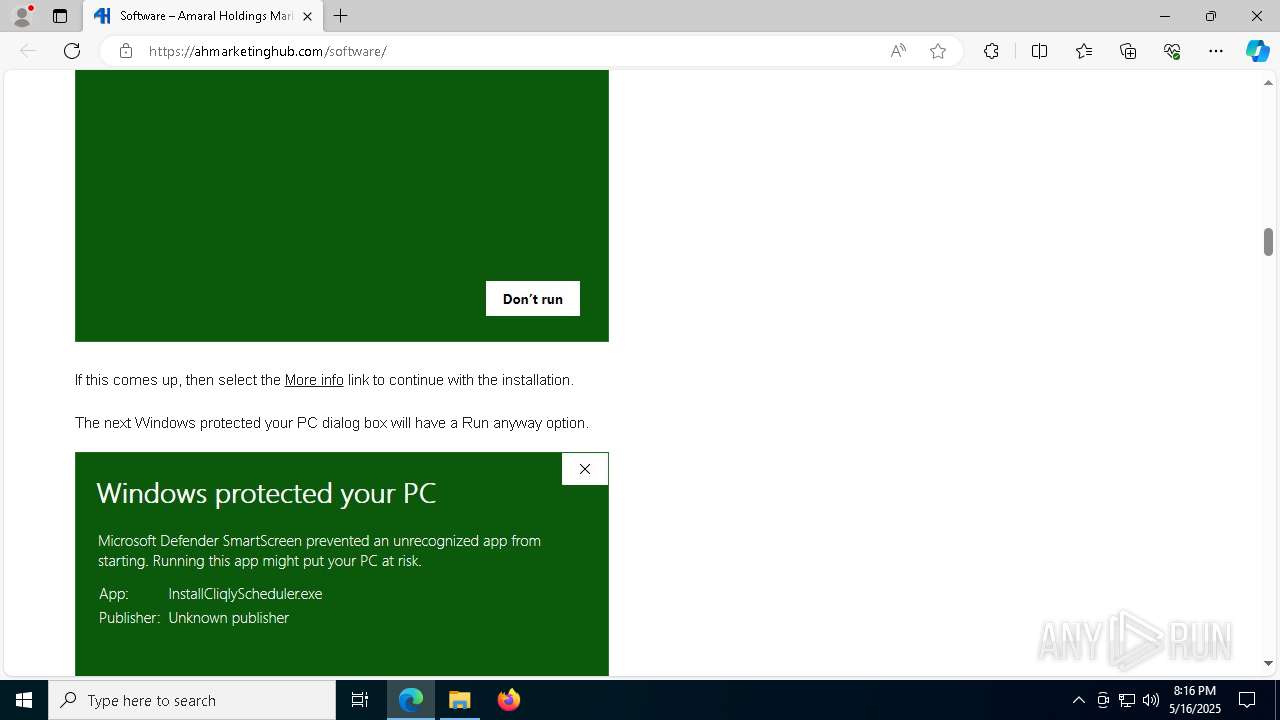Open the Collections panel
Image resolution: width=1280 pixels, height=720 pixels.
[1128, 51]
